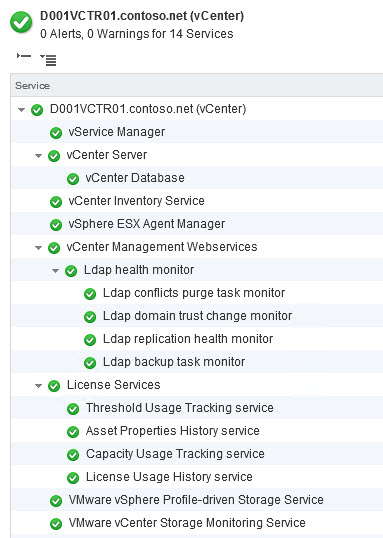Collapse the Ldap health monitor node
The height and width of the screenshot is (538, 383).
tap(56, 271)
